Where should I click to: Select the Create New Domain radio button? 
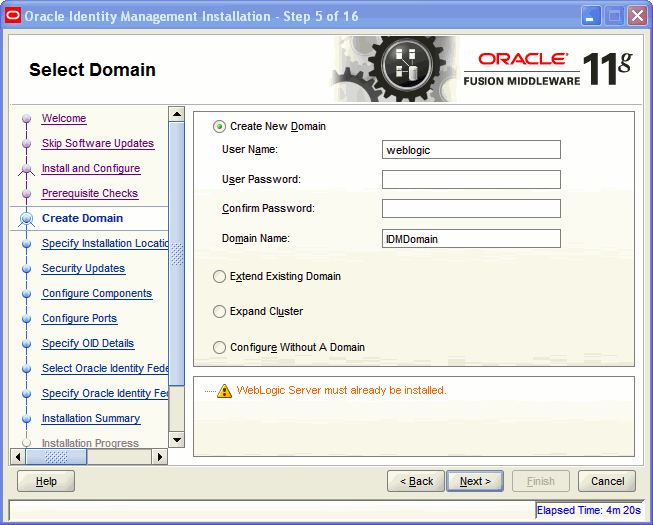[x=219, y=126]
